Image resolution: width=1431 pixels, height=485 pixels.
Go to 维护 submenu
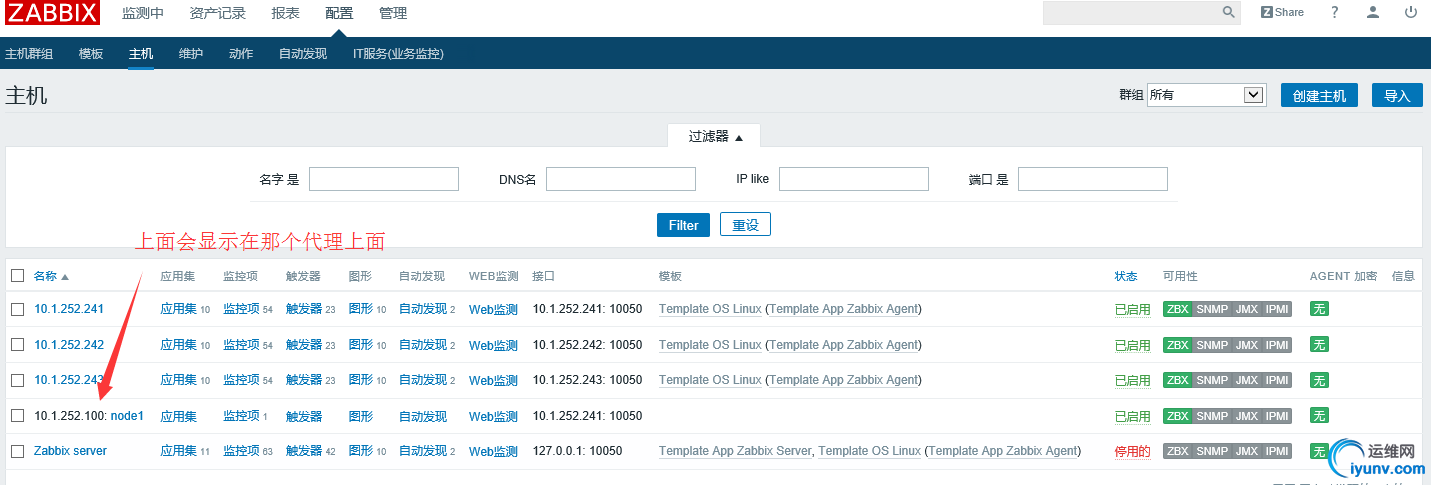click(x=191, y=54)
